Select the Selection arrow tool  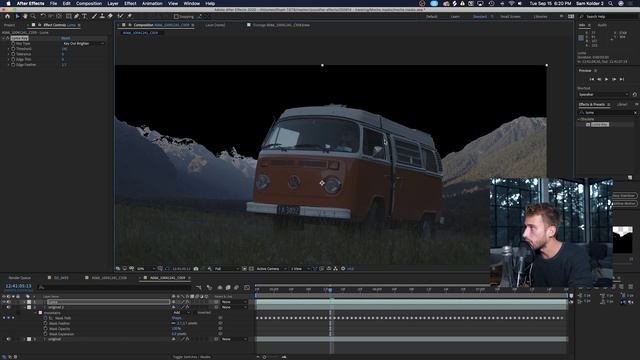pos(17,16)
